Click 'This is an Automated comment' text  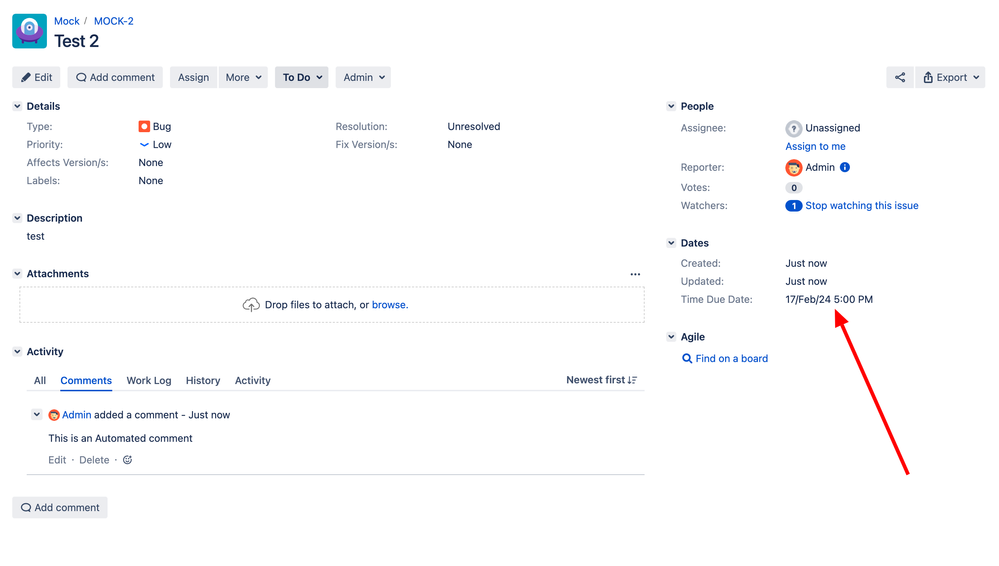click(120, 439)
